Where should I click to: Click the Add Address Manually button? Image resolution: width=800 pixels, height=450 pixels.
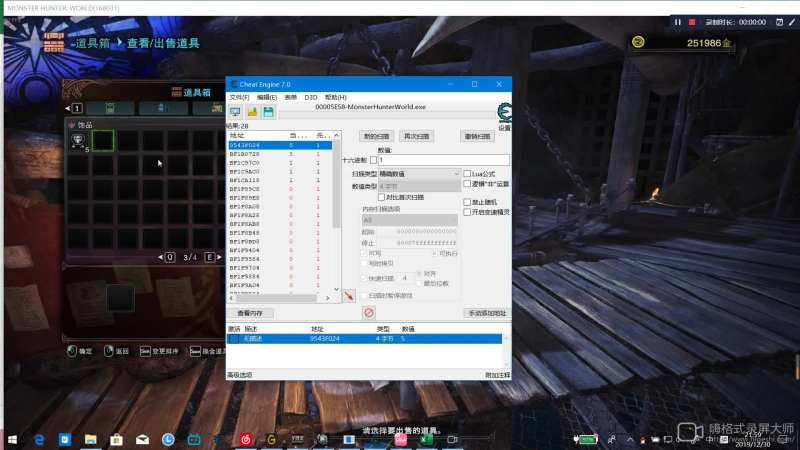tap(487, 313)
